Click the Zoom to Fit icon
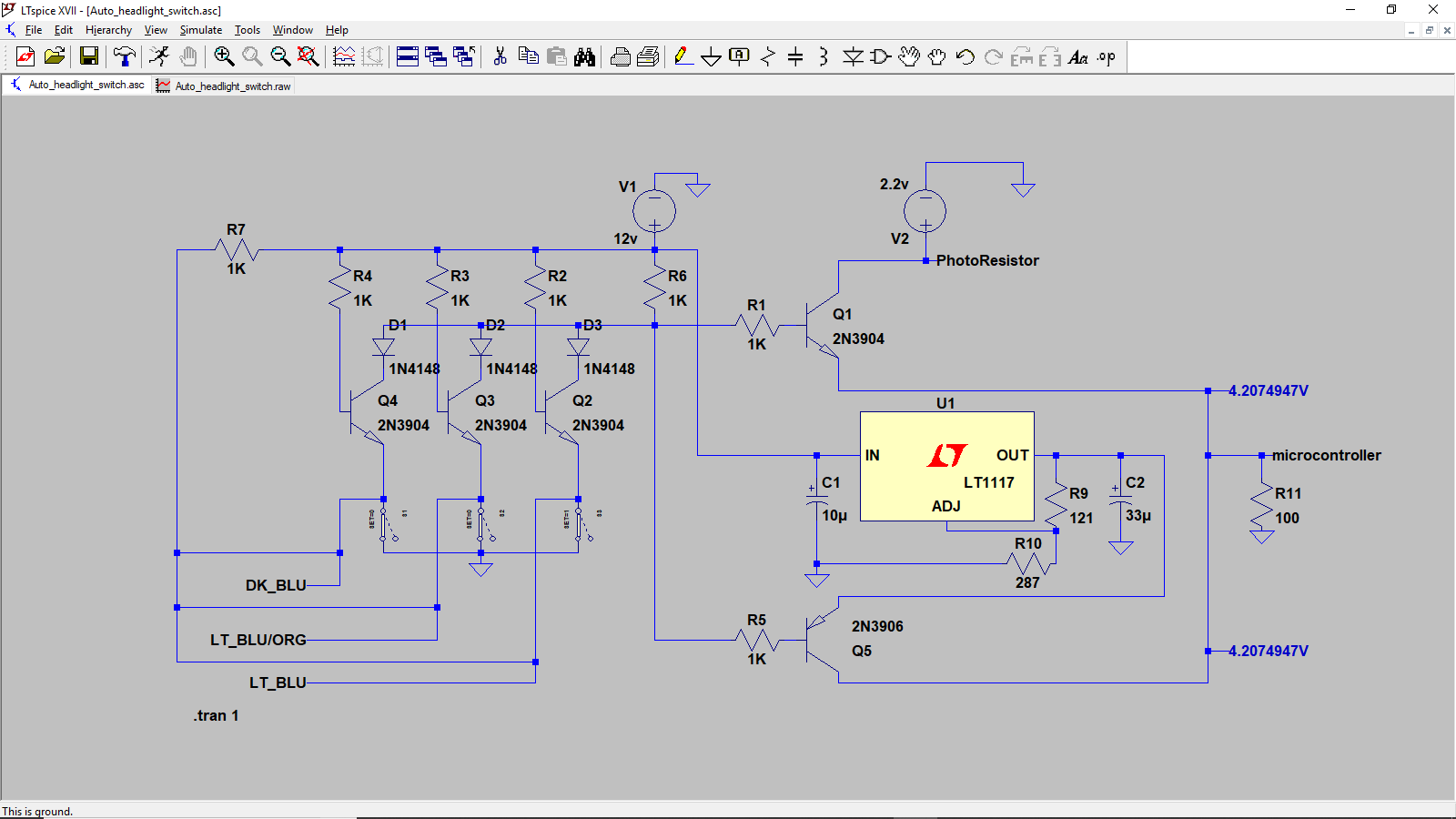Viewport: 1456px width, 819px height. click(308, 56)
